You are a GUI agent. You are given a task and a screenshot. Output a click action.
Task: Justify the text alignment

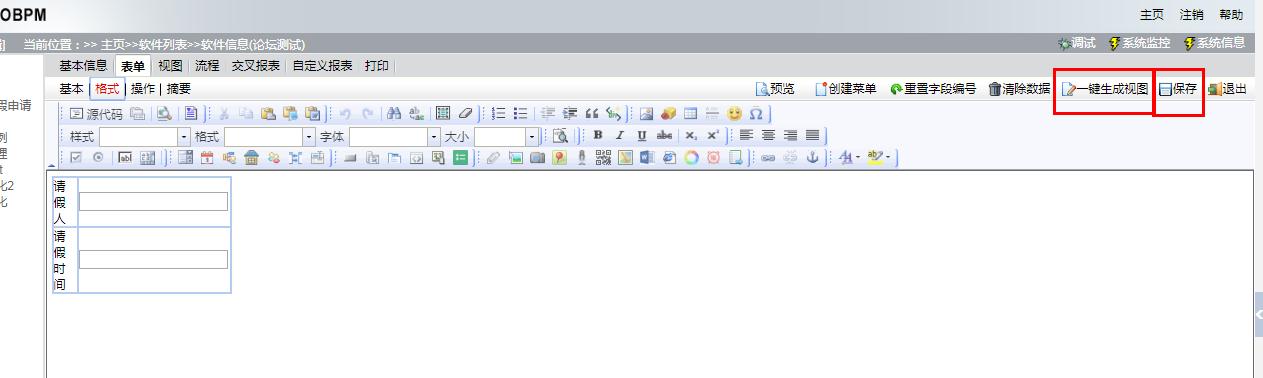pos(812,135)
